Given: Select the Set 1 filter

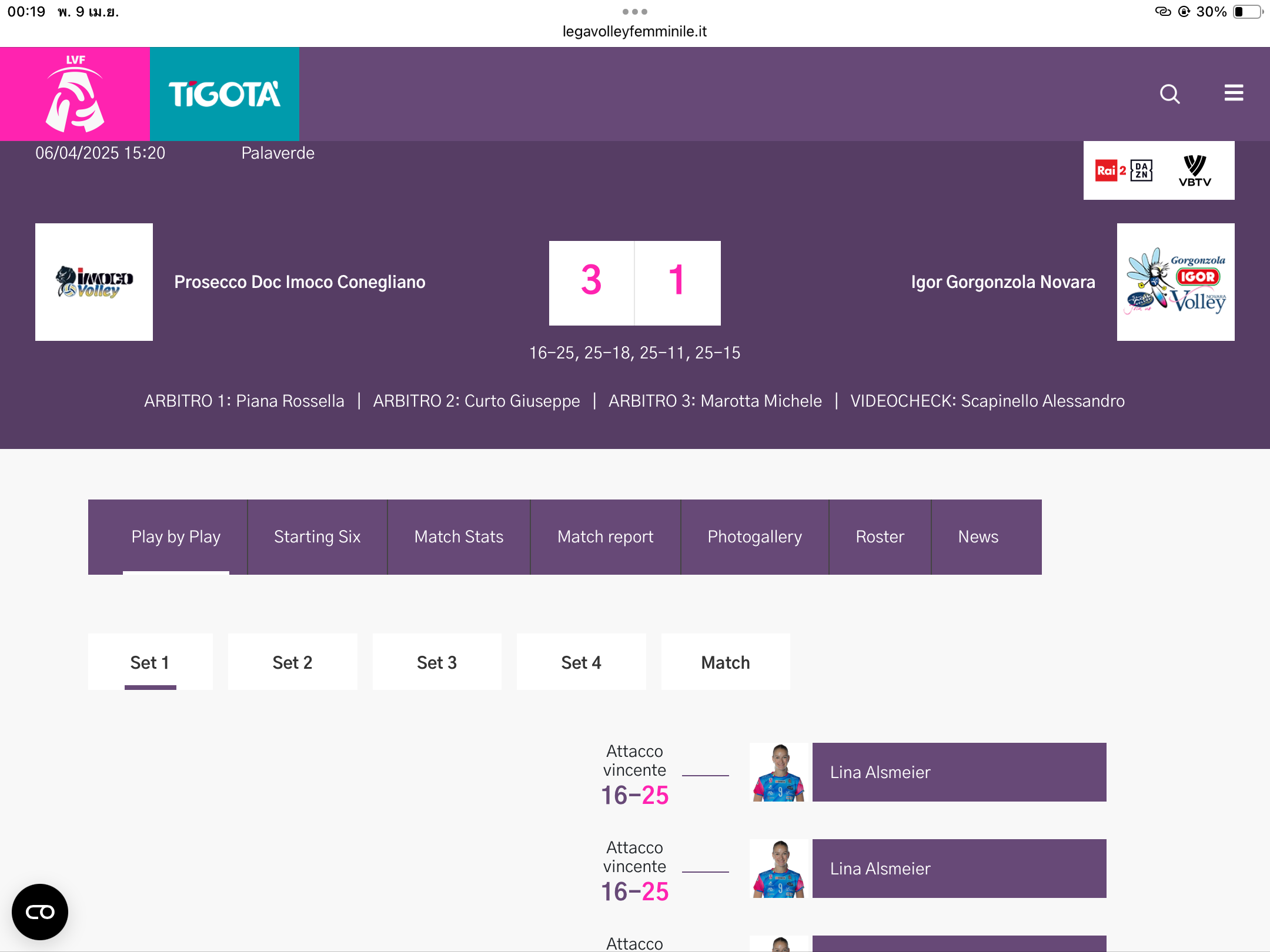Looking at the screenshot, I should pyautogui.click(x=150, y=662).
